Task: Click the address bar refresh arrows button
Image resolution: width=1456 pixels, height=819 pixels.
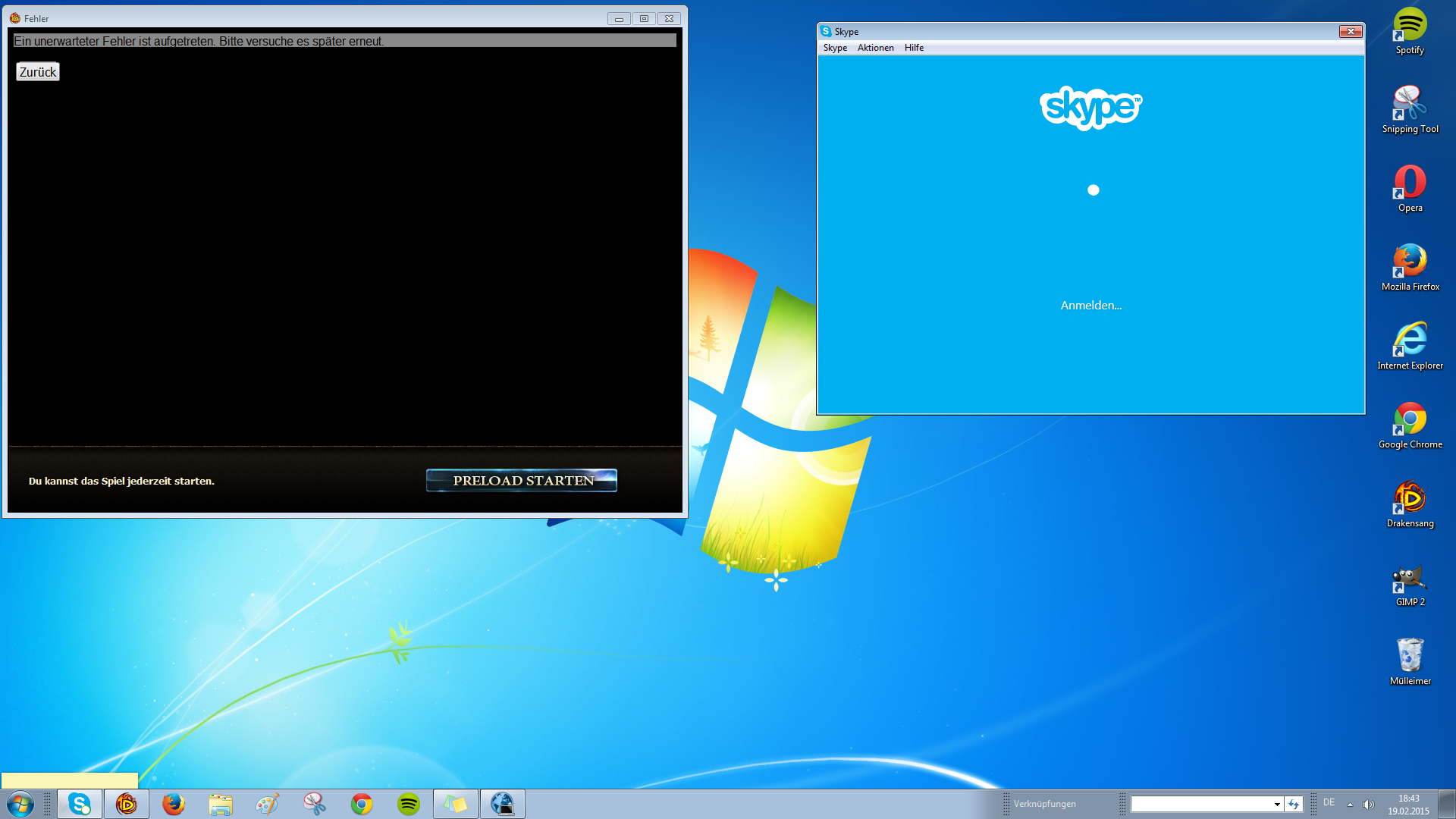Action: (x=1294, y=804)
